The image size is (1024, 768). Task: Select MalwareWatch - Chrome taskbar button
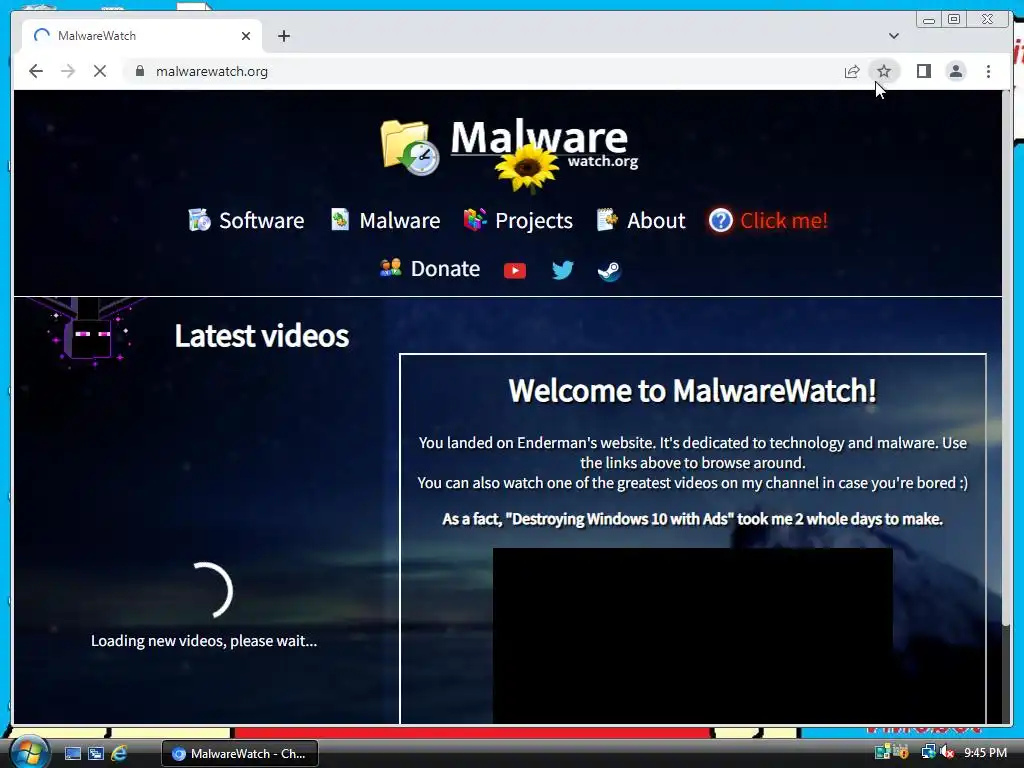pos(240,754)
